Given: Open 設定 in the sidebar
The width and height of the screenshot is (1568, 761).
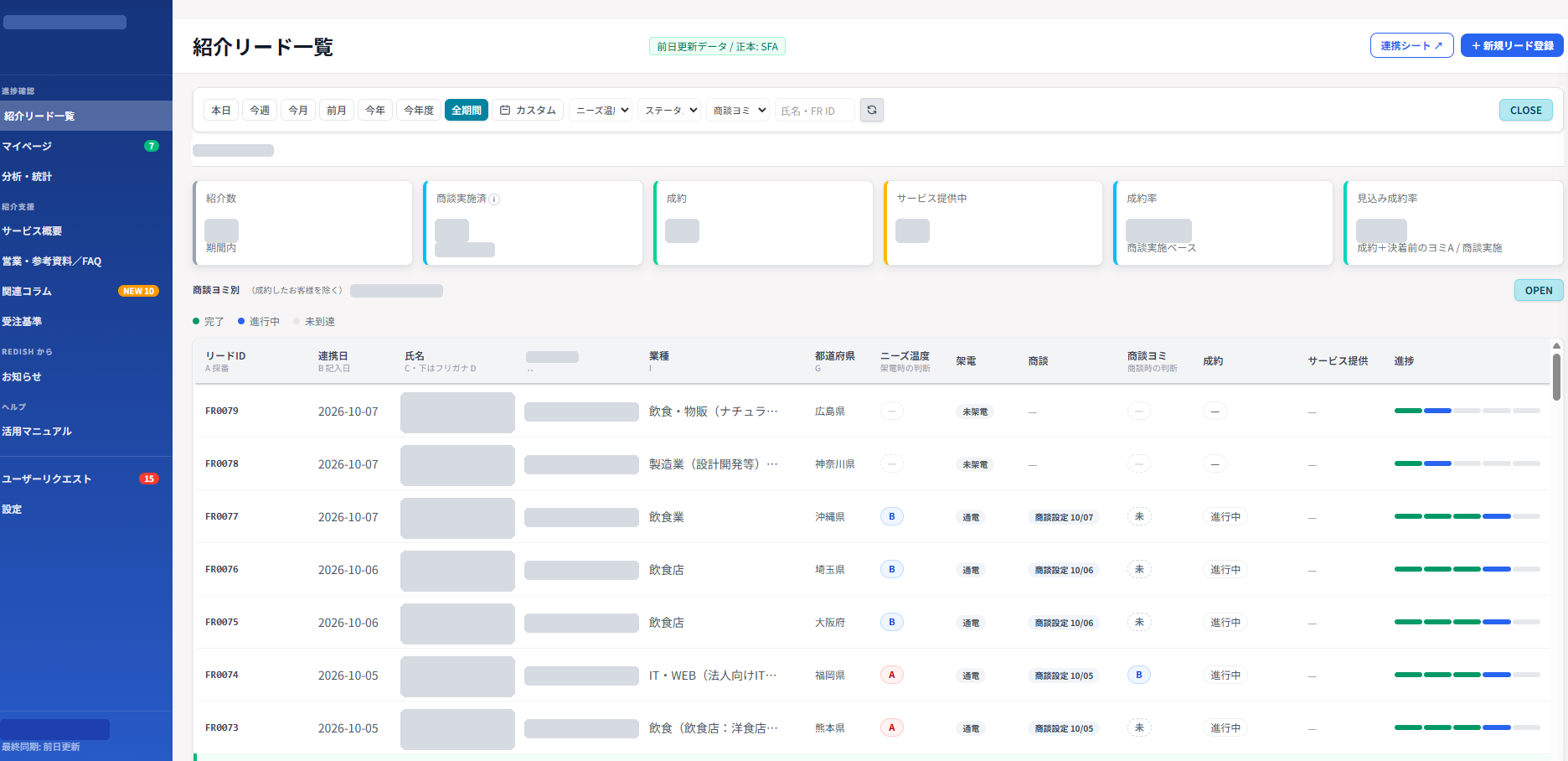Looking at the screenshot, I should [x=86, y=509].
